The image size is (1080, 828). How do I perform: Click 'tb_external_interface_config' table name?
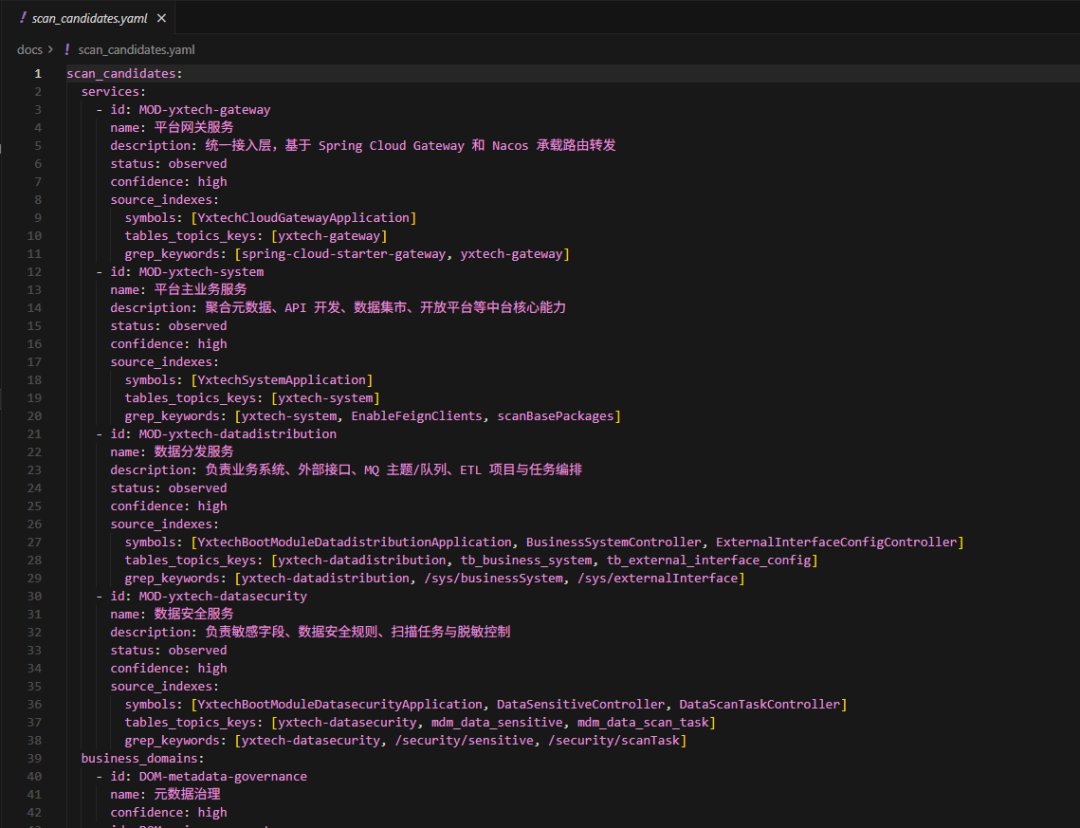click(709, 560)
